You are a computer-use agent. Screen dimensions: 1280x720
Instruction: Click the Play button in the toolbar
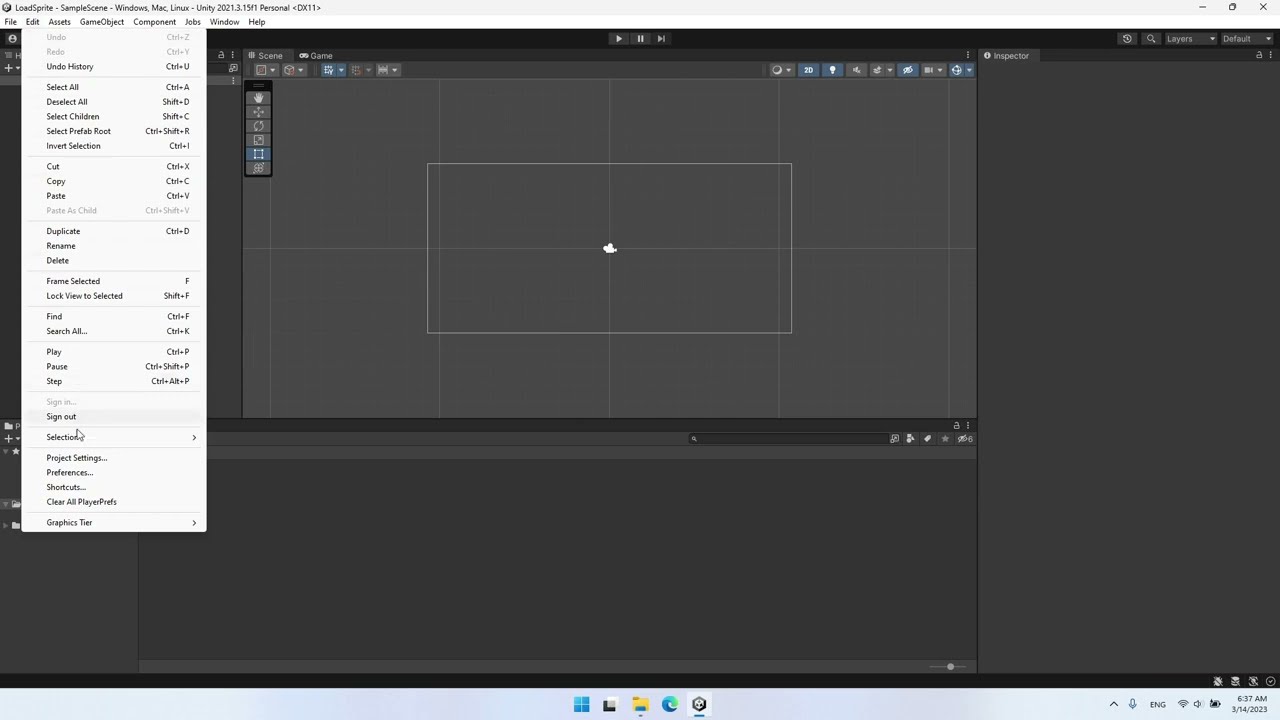[618, 38]
